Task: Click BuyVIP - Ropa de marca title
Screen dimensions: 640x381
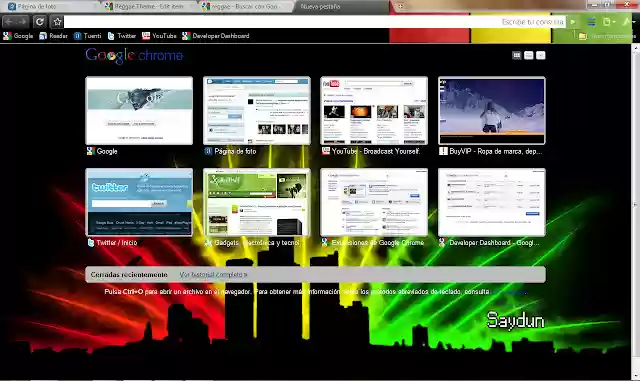Action: (496, 152)
